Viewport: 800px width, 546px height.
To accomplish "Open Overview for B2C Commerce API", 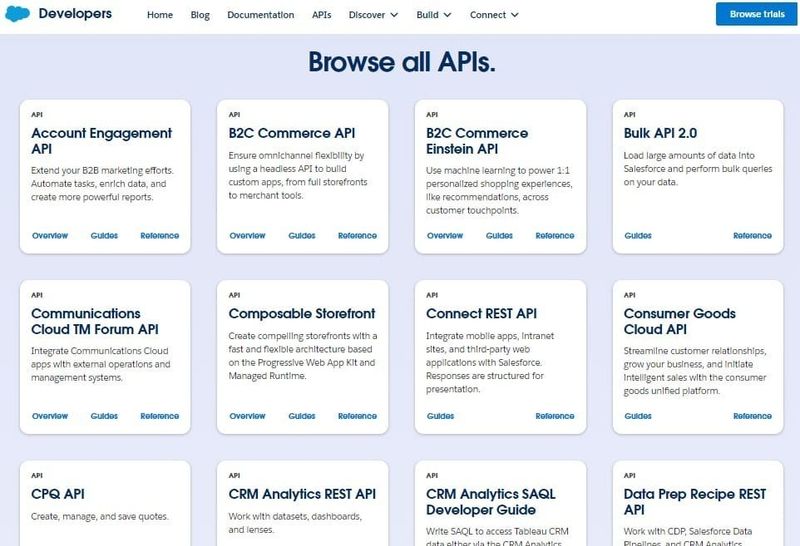I will coord(247,236).
